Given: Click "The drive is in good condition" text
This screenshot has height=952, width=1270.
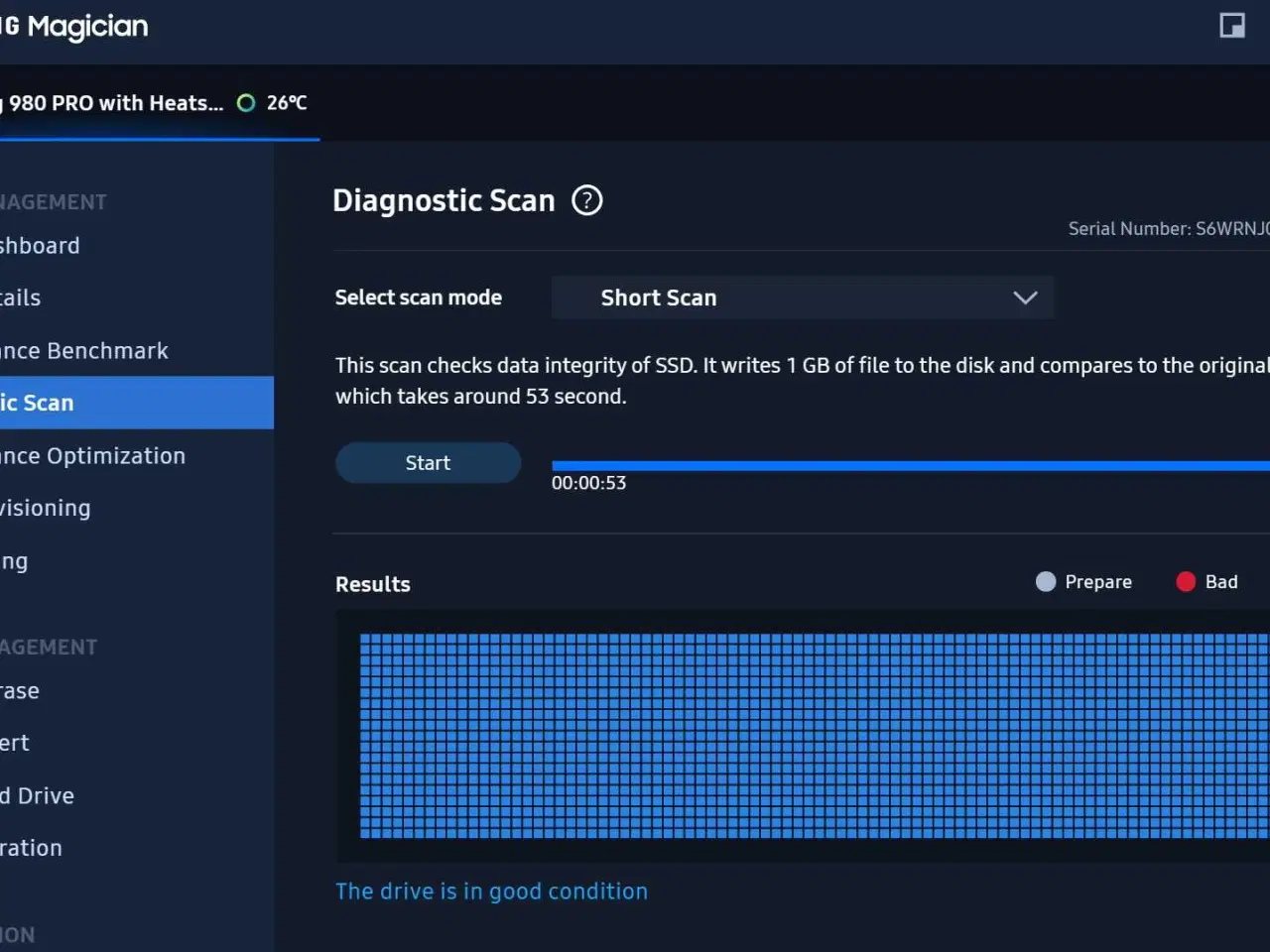Looking at the screenshot, I should tap(491, 892).
